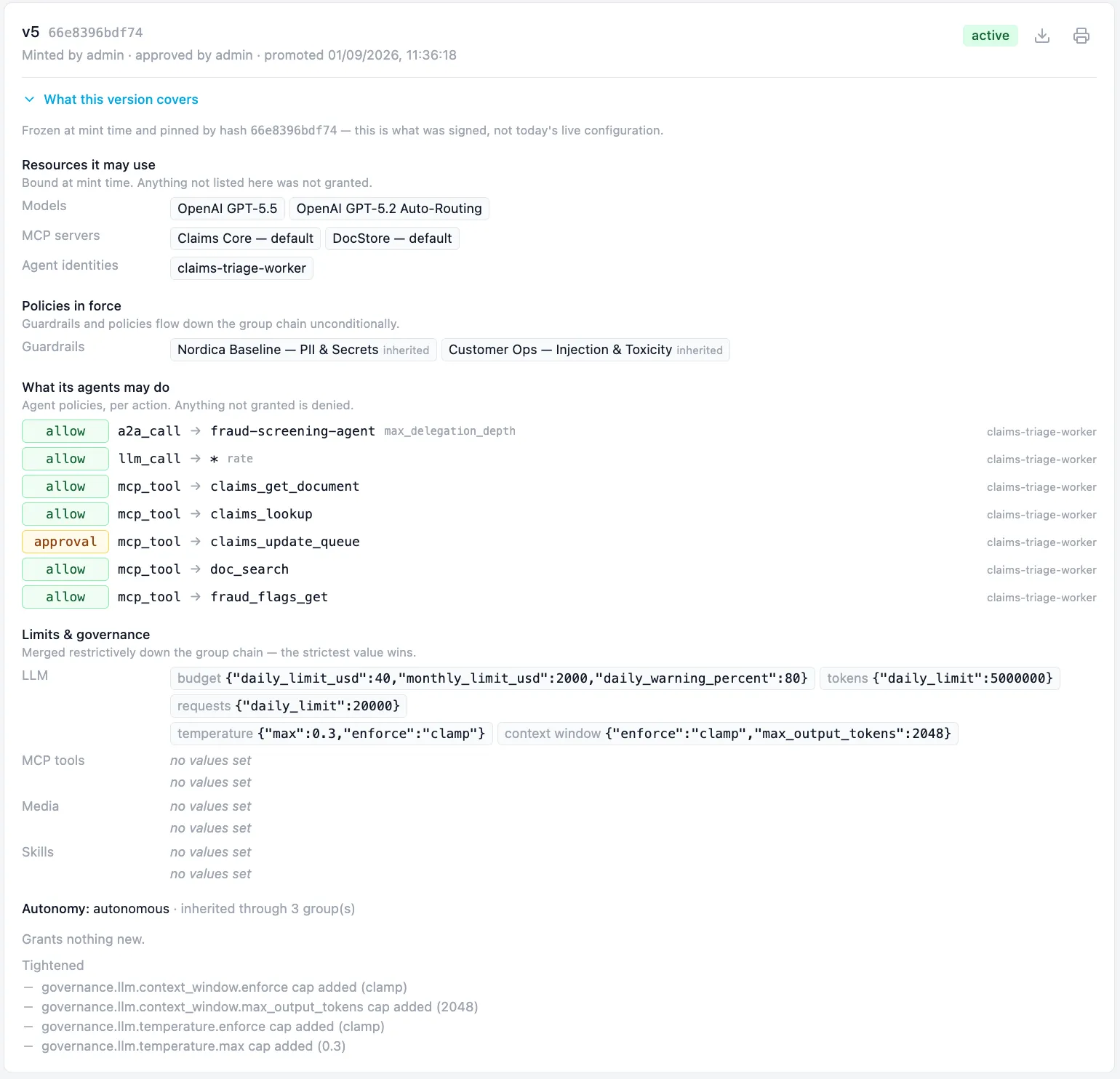Click the LLM 'budget' governance chip

[x=492, y=678]
